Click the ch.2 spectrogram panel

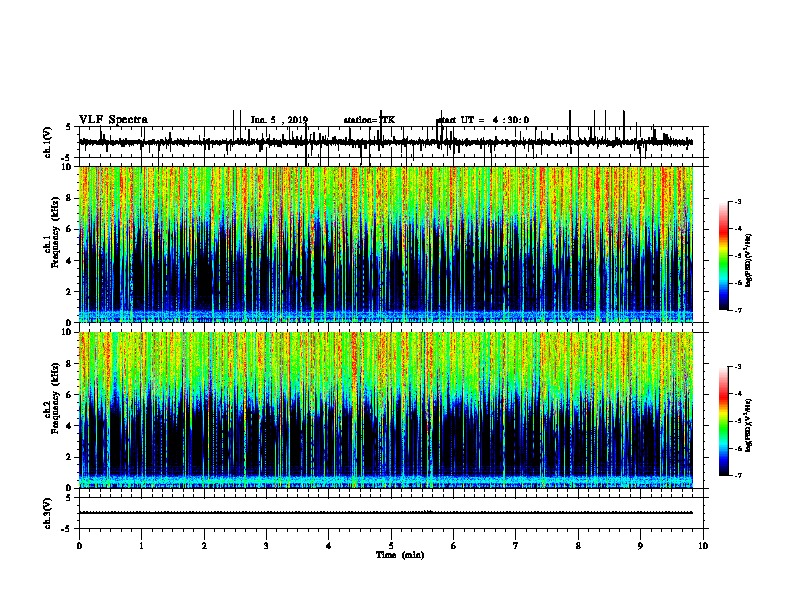pyautogui.click(x=386, y=410)
